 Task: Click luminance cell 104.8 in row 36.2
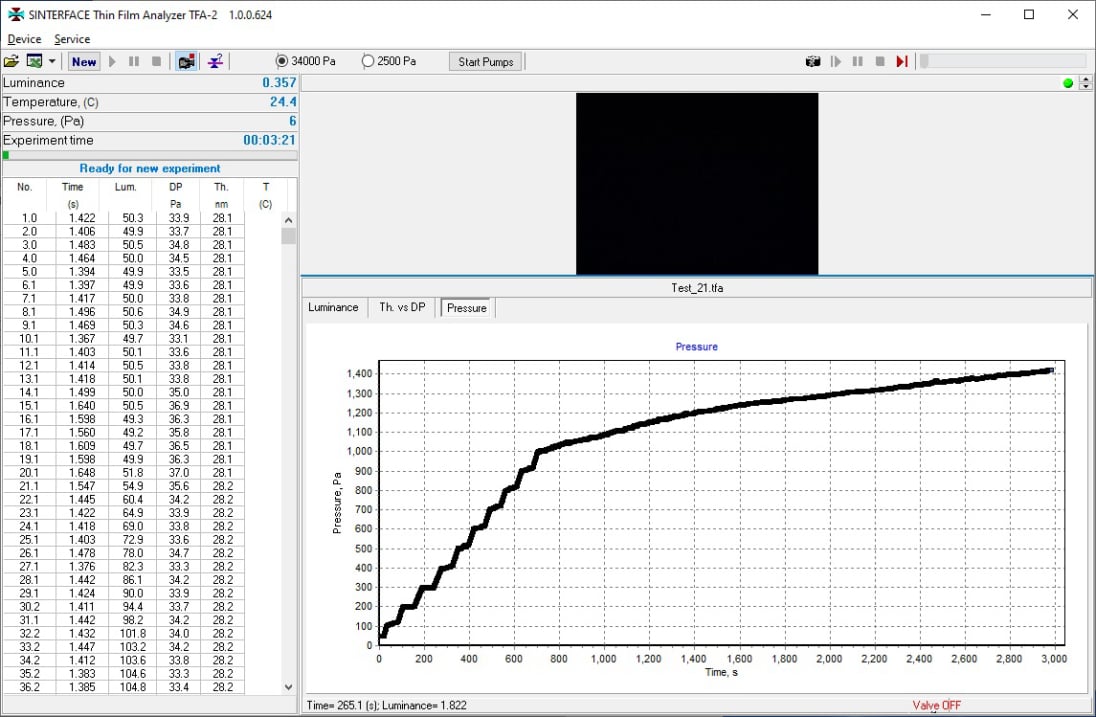point(133,688)
